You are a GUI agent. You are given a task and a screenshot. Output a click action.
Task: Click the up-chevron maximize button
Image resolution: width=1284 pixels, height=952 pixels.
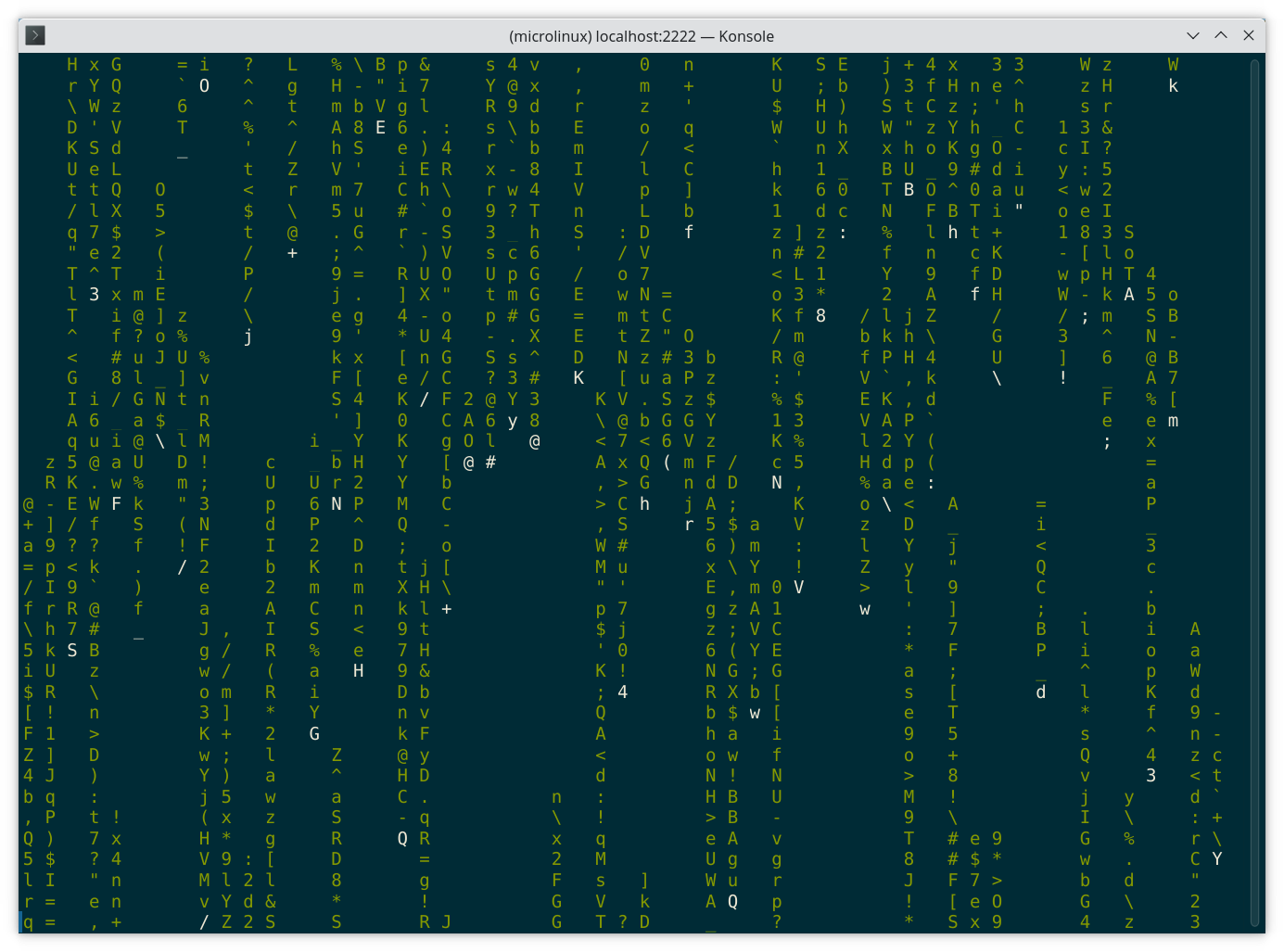tap(1220, 35)
